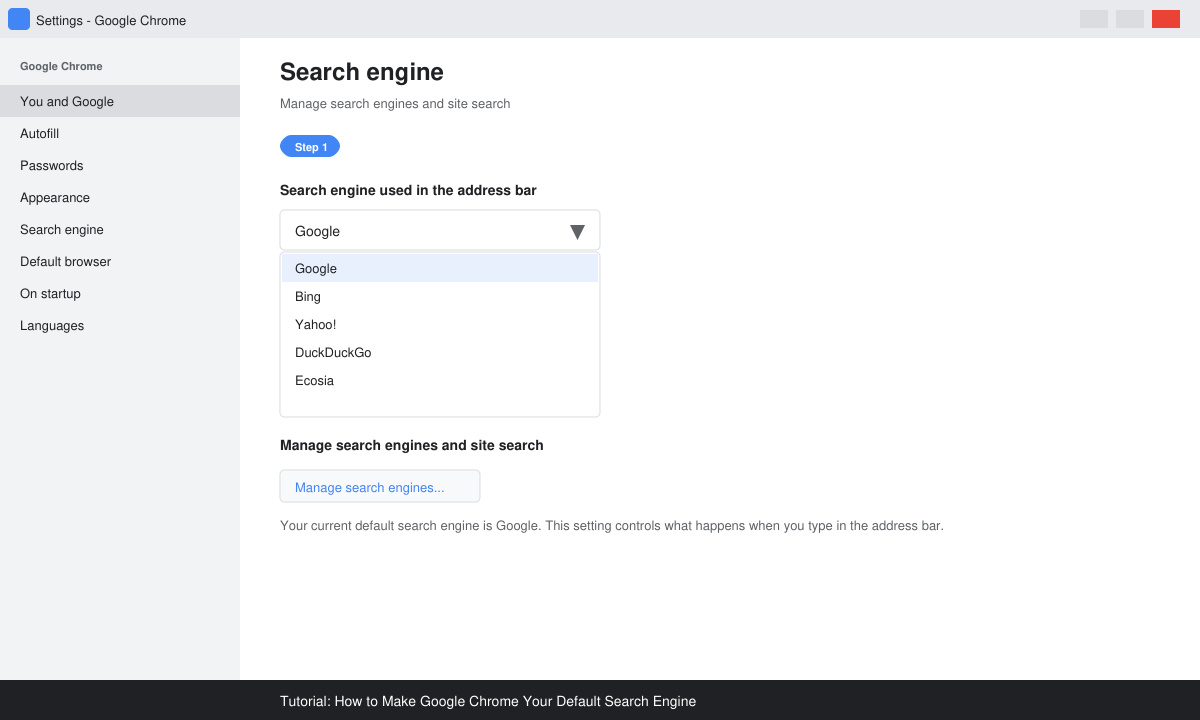Screen dimensions: 1200x720
Task: Choose Bing from the search engine list
Action: tap(440, 296)
